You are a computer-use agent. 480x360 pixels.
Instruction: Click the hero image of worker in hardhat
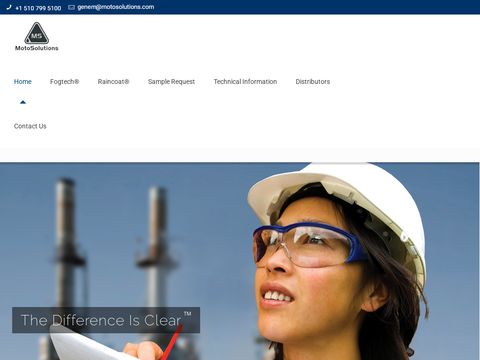click(x=240, y=261)
